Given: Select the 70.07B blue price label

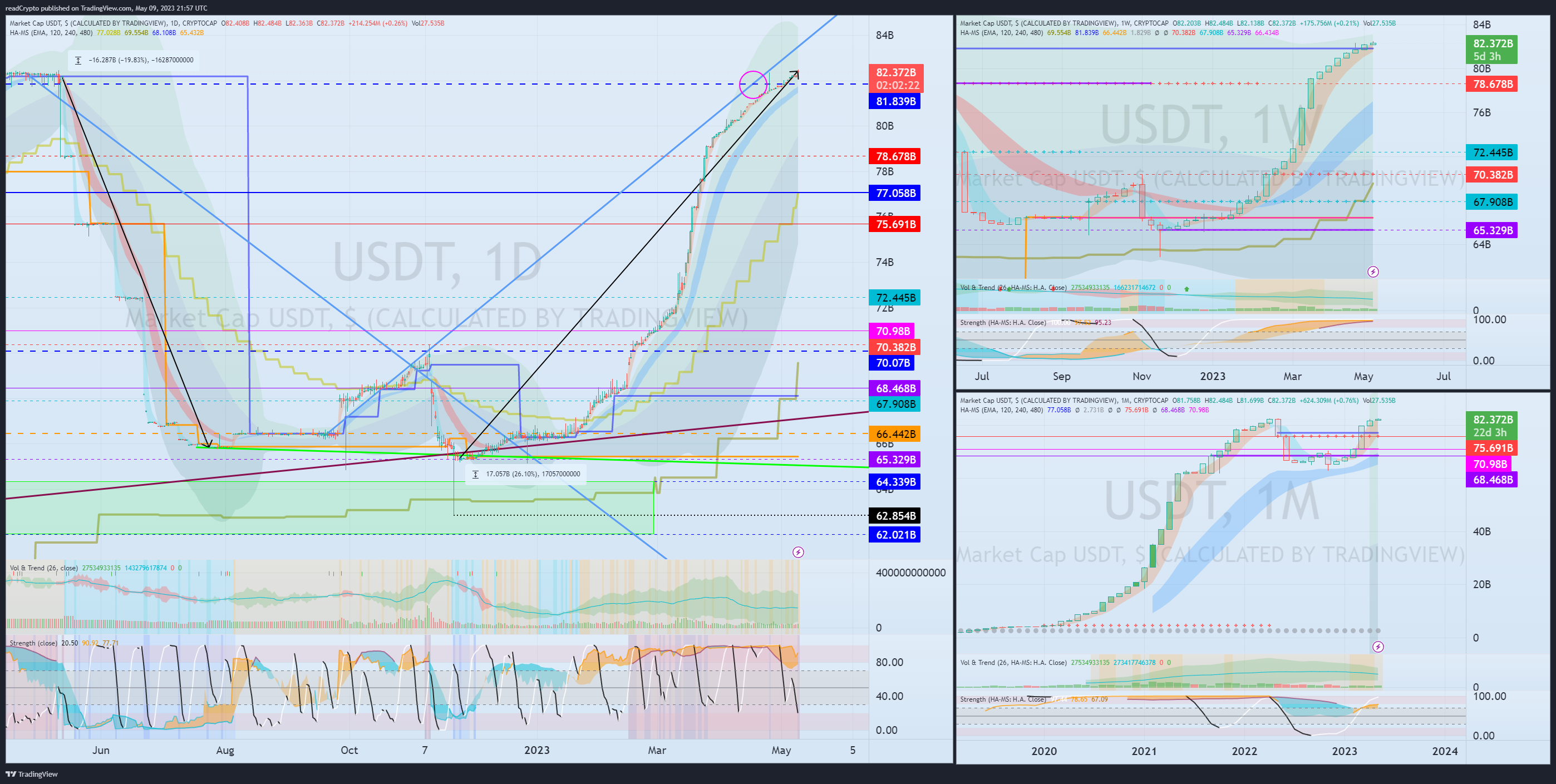Looking at the screenshot, I should (x=892, y=363).
